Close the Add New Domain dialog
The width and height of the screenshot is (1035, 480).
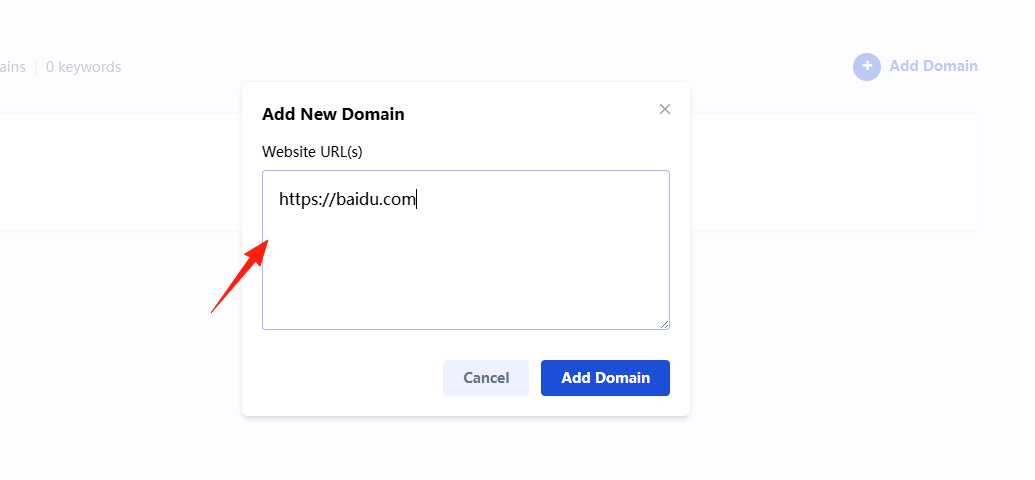(x=665, y=109)
